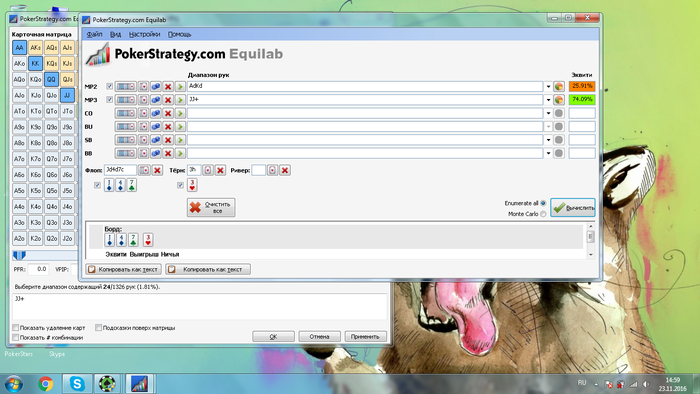This screenshot has height=394, width=700.
Task: Confirm with OK in matrix window
Action: tap(273, 337)
